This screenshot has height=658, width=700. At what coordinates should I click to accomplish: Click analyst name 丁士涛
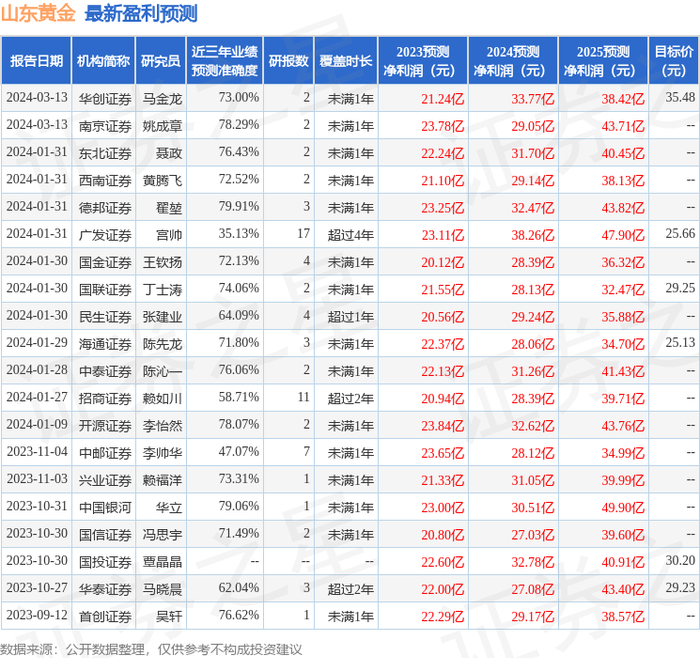click(x=162, y=289)
